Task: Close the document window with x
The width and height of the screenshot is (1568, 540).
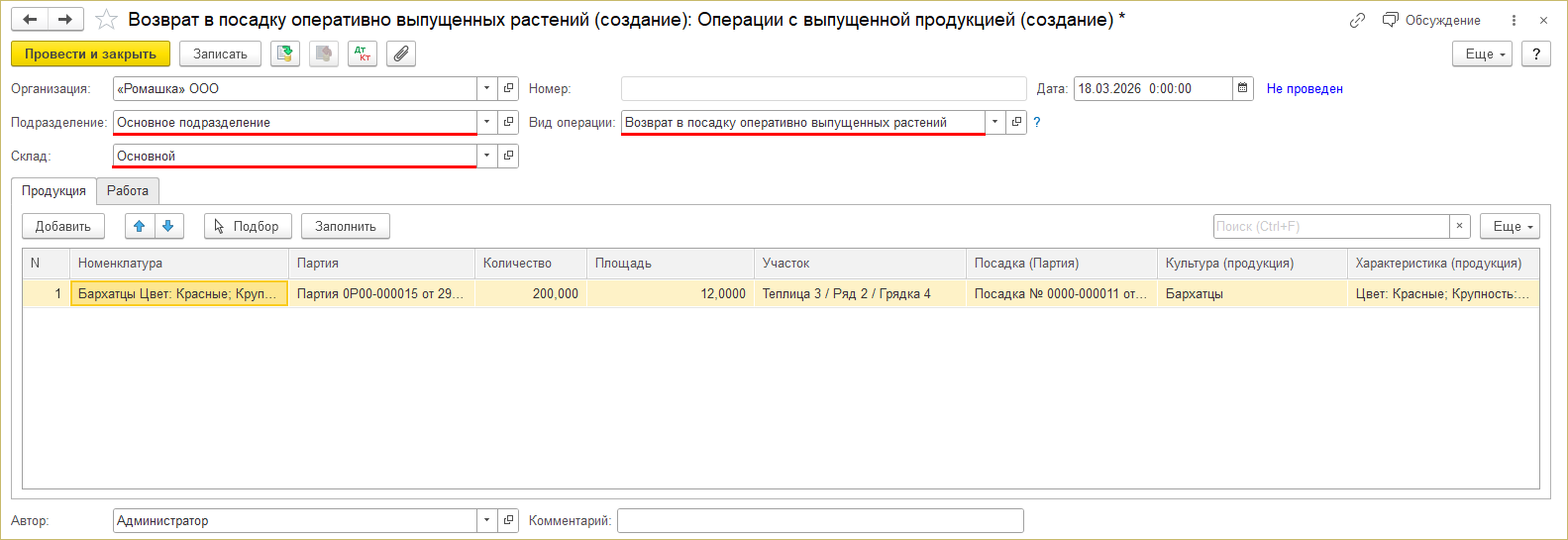Action: pyautogui.click(x=1543, y=20)
